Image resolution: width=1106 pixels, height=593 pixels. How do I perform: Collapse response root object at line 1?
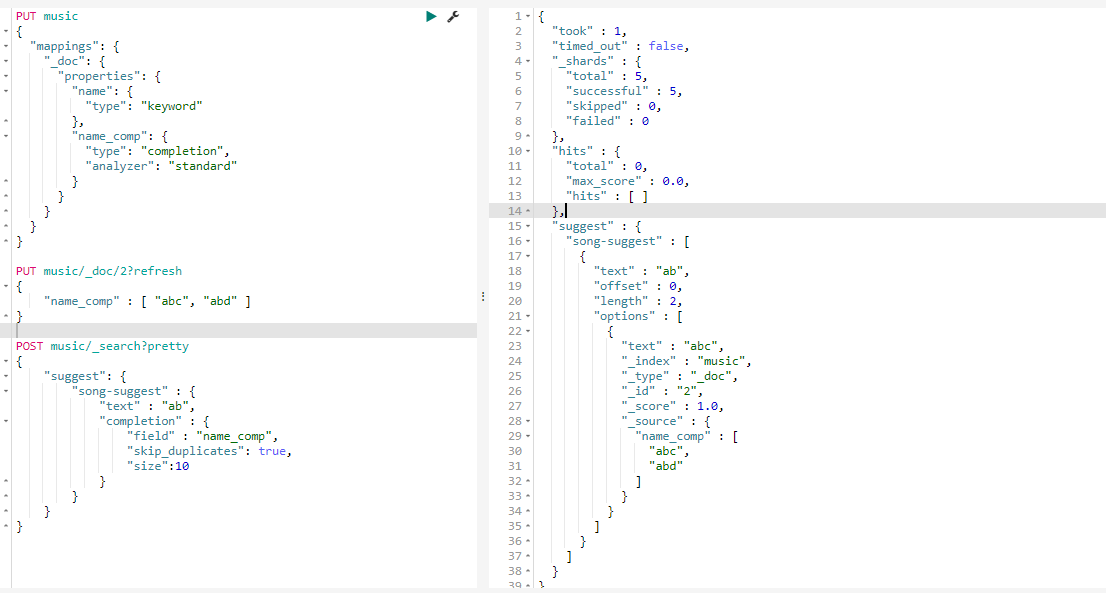coord(528,16)
